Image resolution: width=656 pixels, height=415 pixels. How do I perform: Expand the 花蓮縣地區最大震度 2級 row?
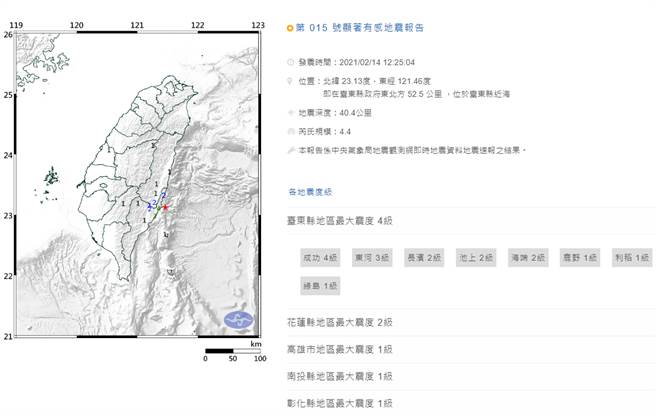pyautogui.click(x=471, y=323)
